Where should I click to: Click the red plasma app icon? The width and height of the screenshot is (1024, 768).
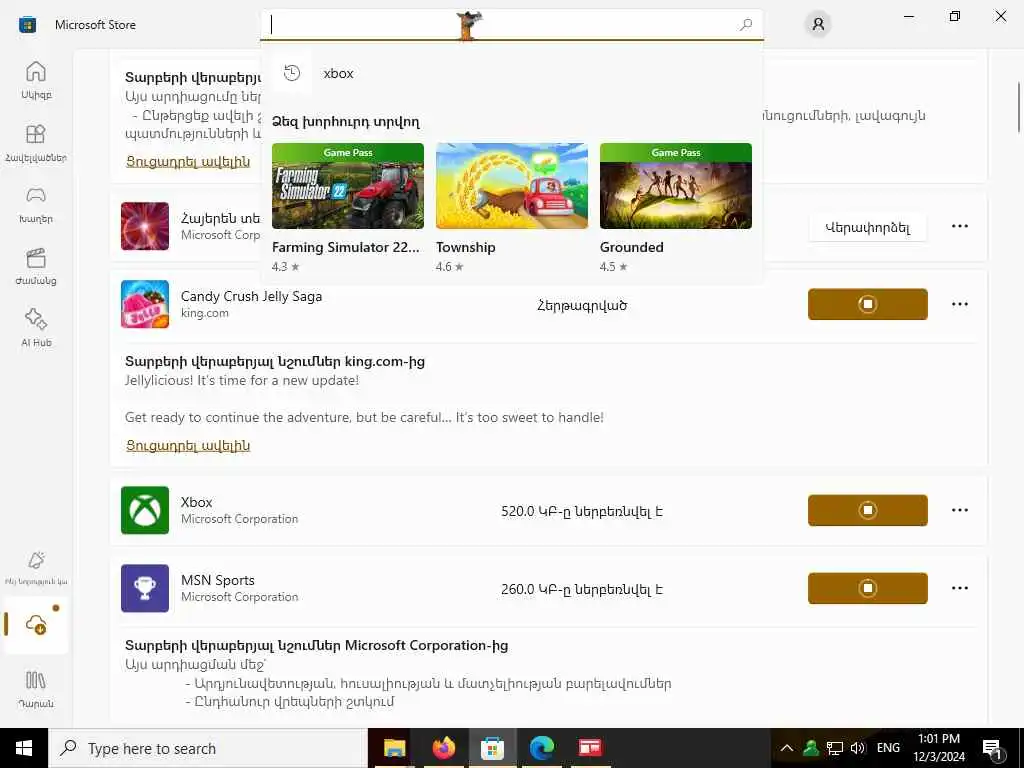point(145,226)
